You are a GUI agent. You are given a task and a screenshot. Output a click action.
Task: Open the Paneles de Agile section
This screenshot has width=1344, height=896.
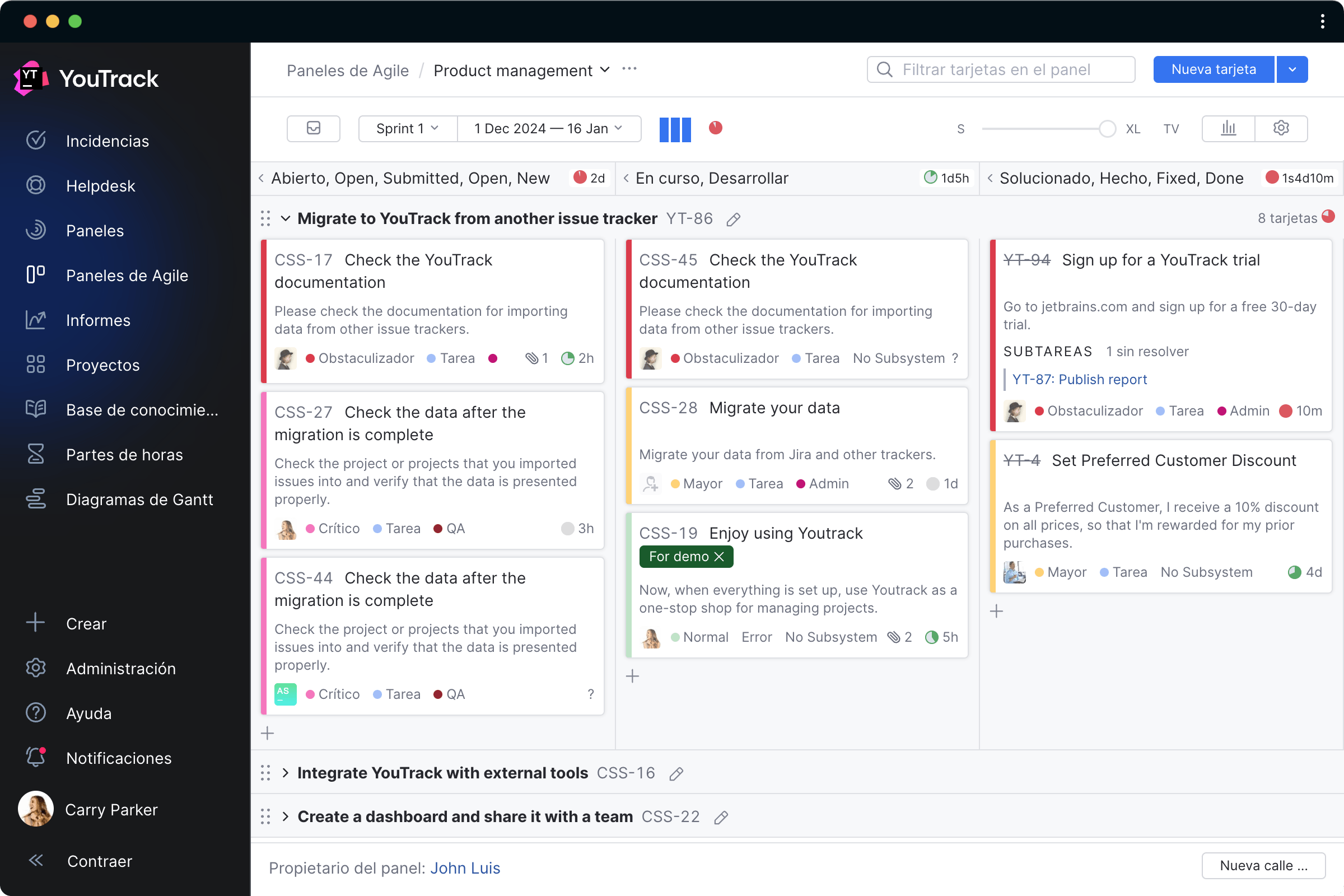point(127,275)
